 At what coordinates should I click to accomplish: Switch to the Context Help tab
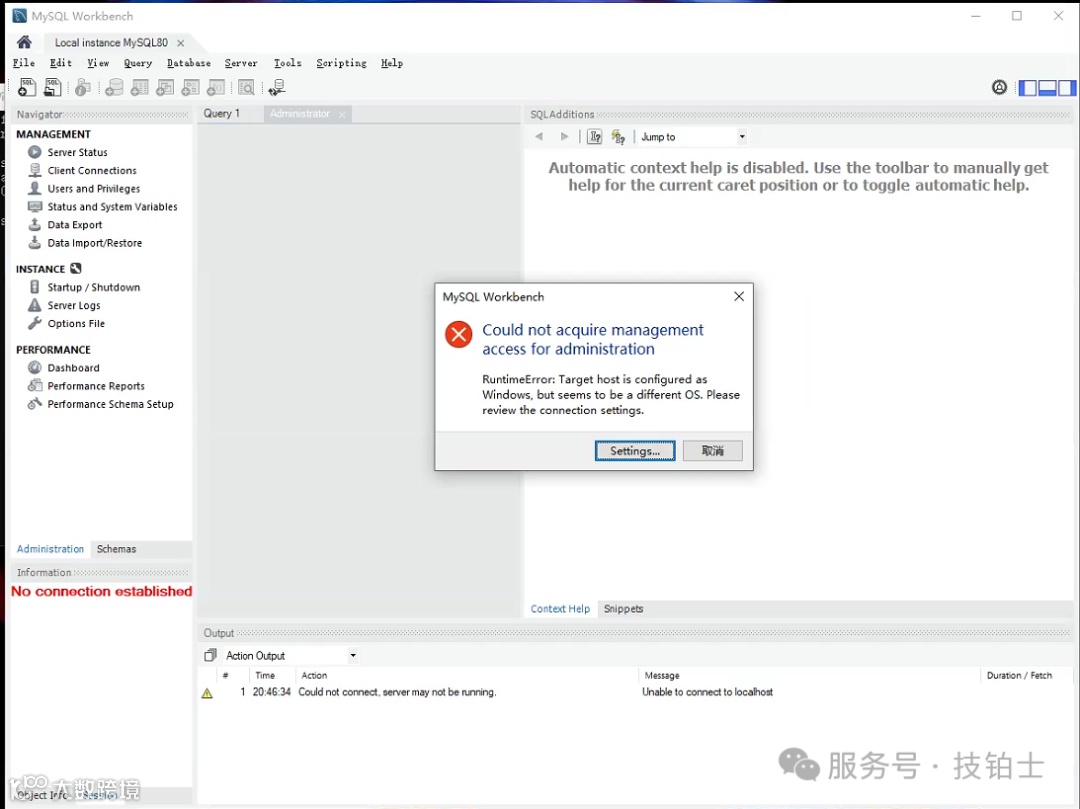click(x=560, y=609)
